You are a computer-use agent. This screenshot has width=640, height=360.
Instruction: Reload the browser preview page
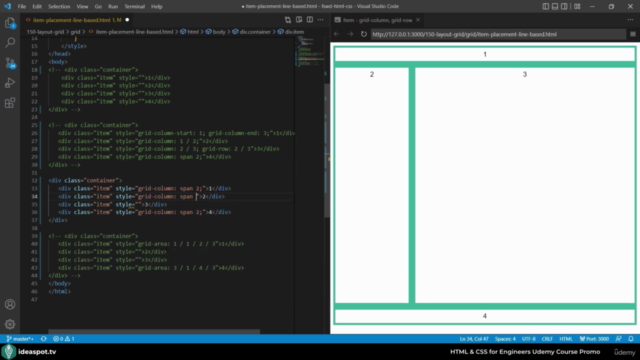[x=364, y=34]
